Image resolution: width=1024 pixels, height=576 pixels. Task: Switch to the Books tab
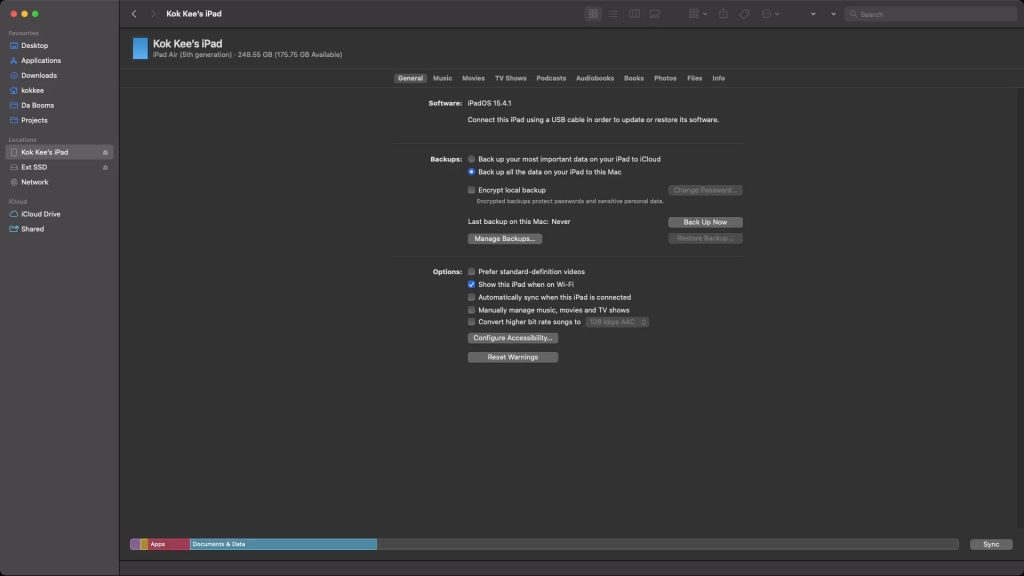[633, 78]
